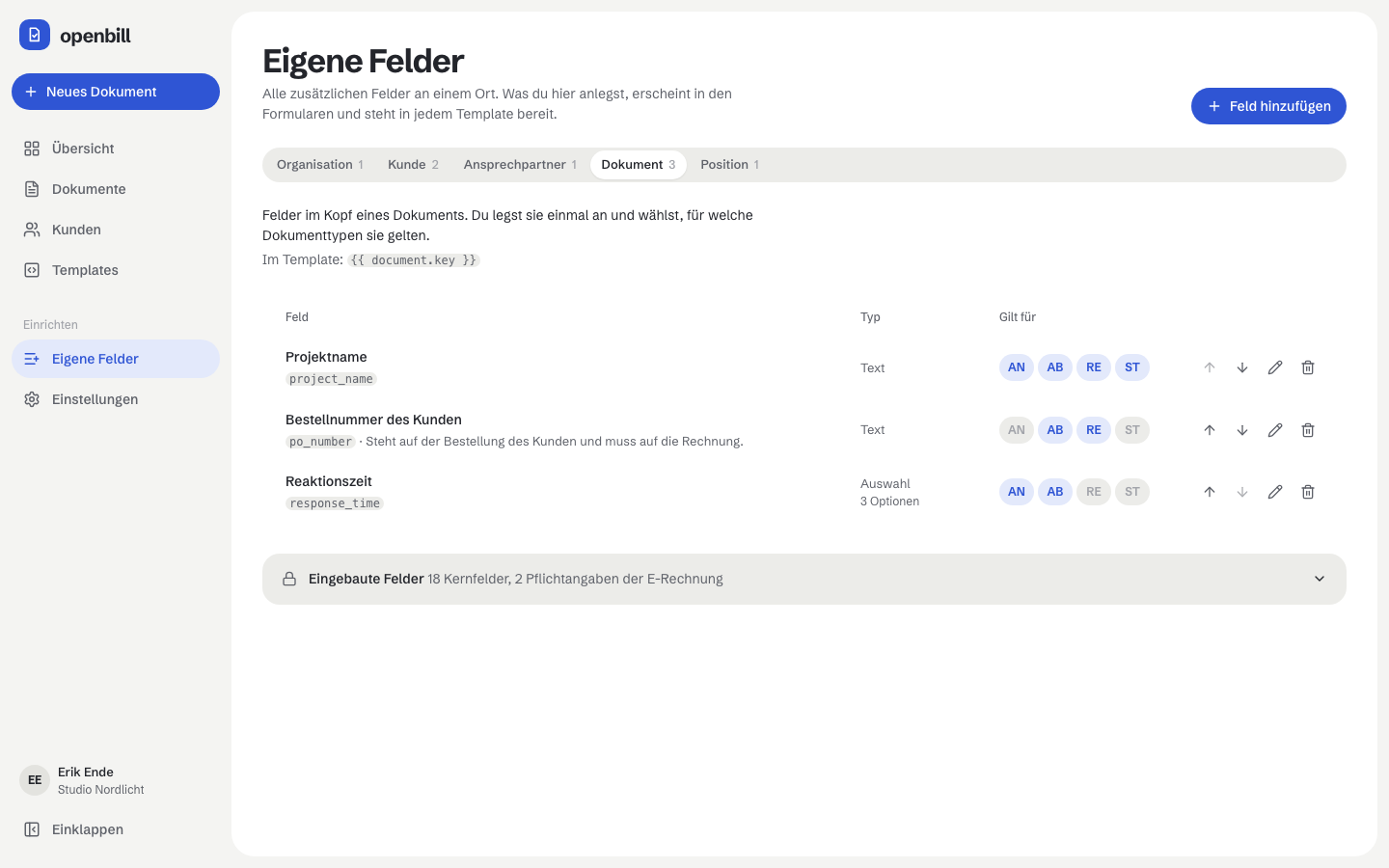The width and height of the screenshot is (1389, 868).
Task: Toggle AB for Projektname
Action: point(1055,367)
